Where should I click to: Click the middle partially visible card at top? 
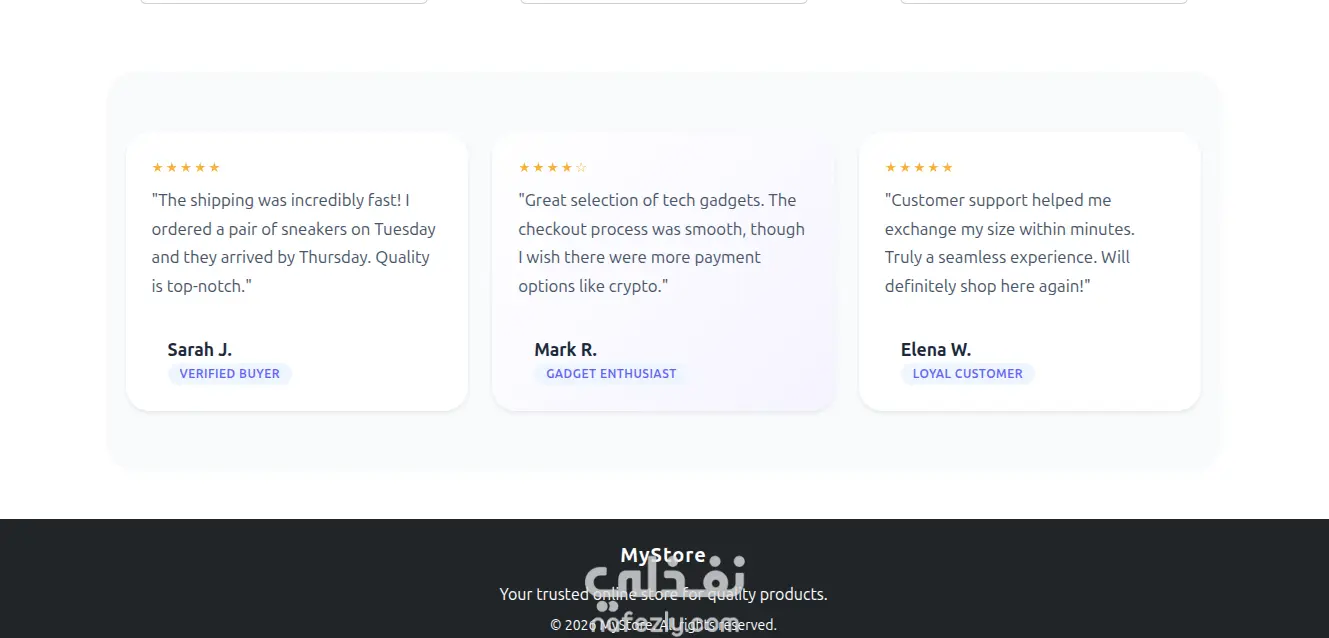pyautogui.click(x=664, y=2)
